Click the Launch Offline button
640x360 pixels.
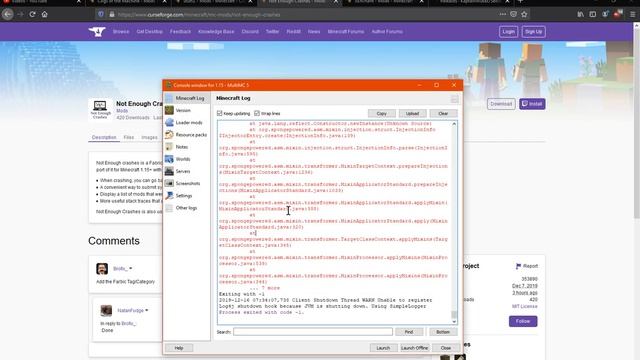pyautogui.click(x=414, y=348)
